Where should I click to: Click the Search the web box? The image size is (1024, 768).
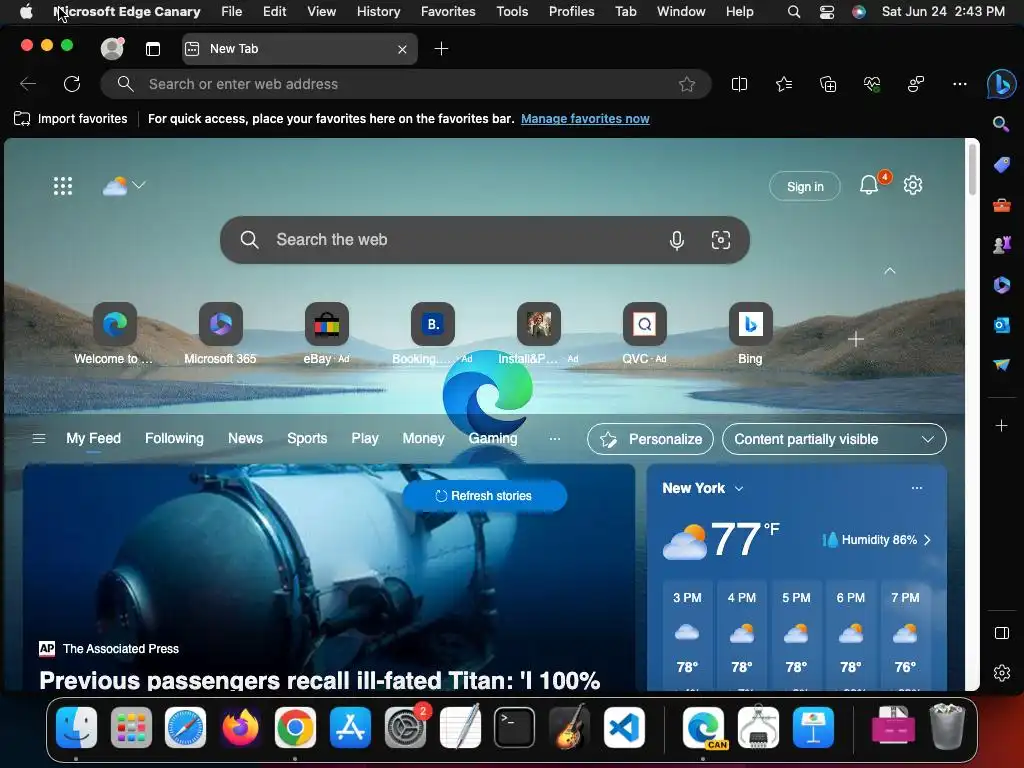(x=485, y=240)
